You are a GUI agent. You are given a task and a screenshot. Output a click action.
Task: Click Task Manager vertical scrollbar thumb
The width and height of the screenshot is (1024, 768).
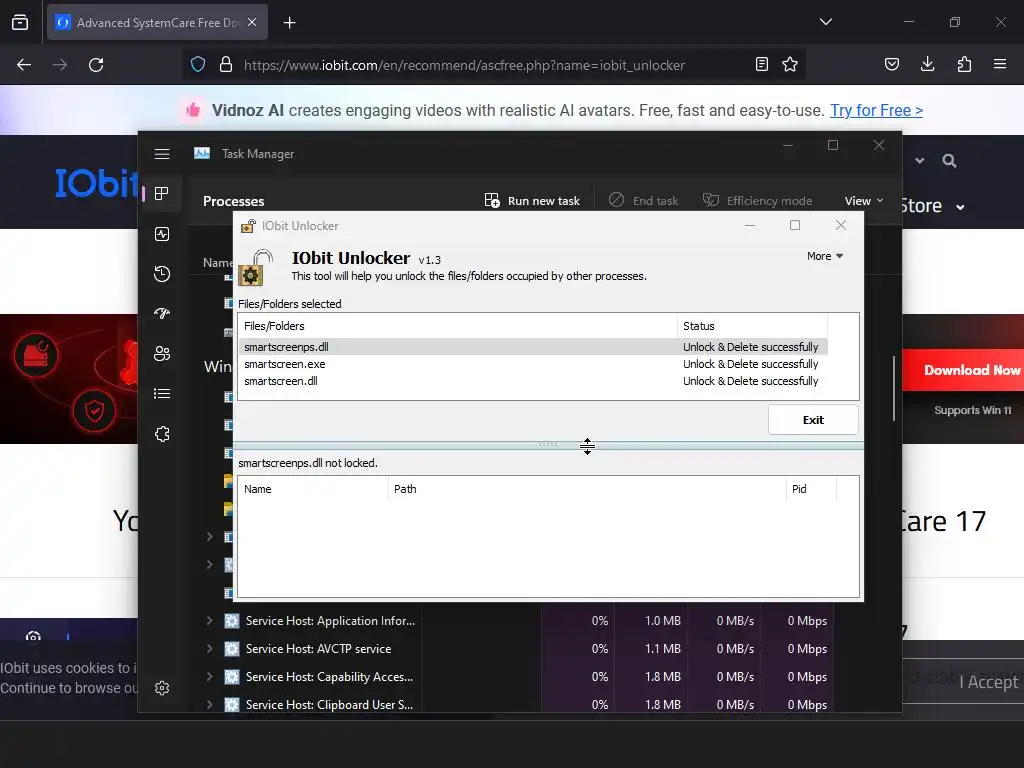tap(893, 389)
